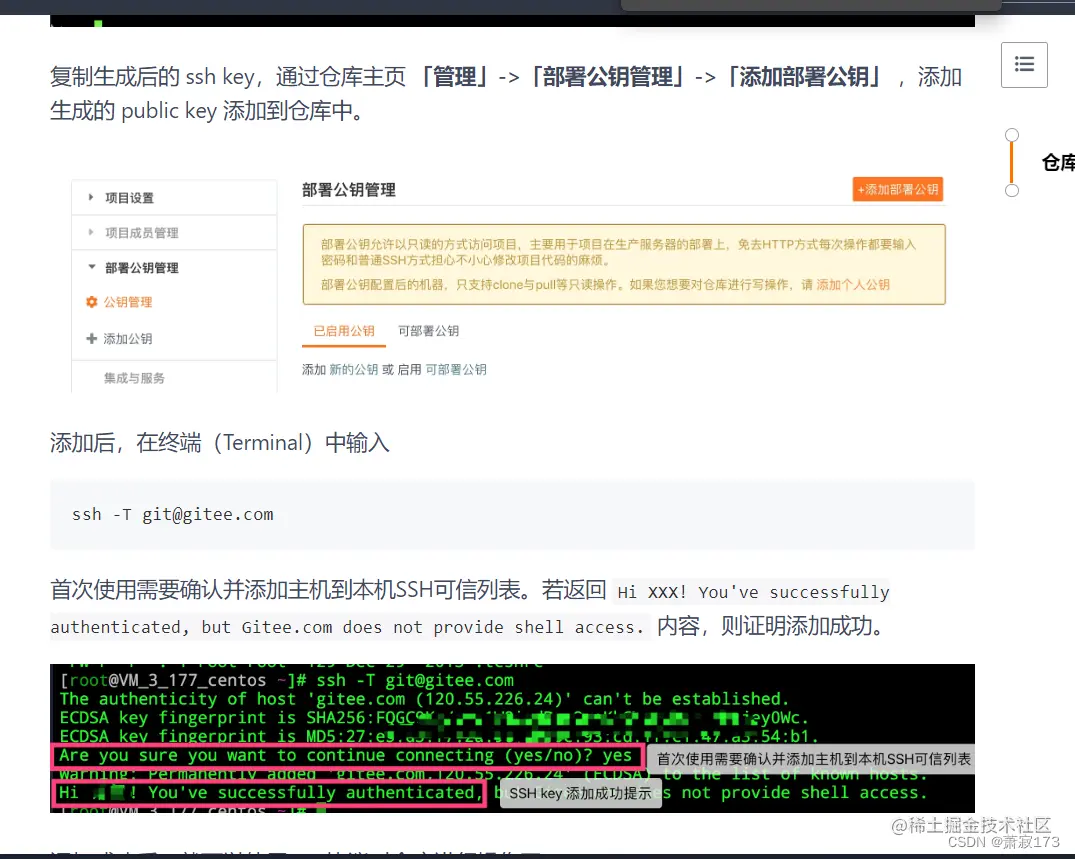This screenshot has width=1075, height=859.
Task: Click the 仓库 anchor in right navigation
Action: click(x=1057, y=163)
